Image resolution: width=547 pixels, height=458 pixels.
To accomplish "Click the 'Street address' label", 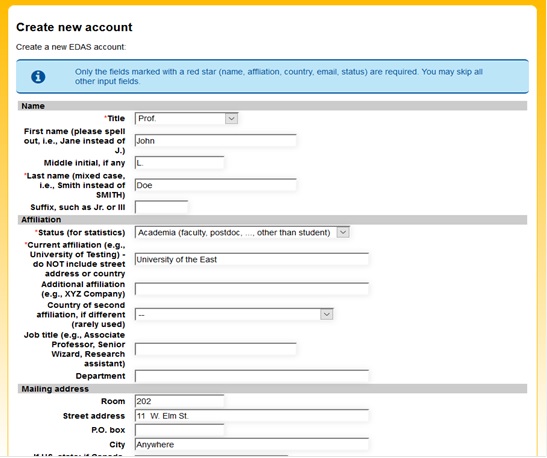I will 94,416.
